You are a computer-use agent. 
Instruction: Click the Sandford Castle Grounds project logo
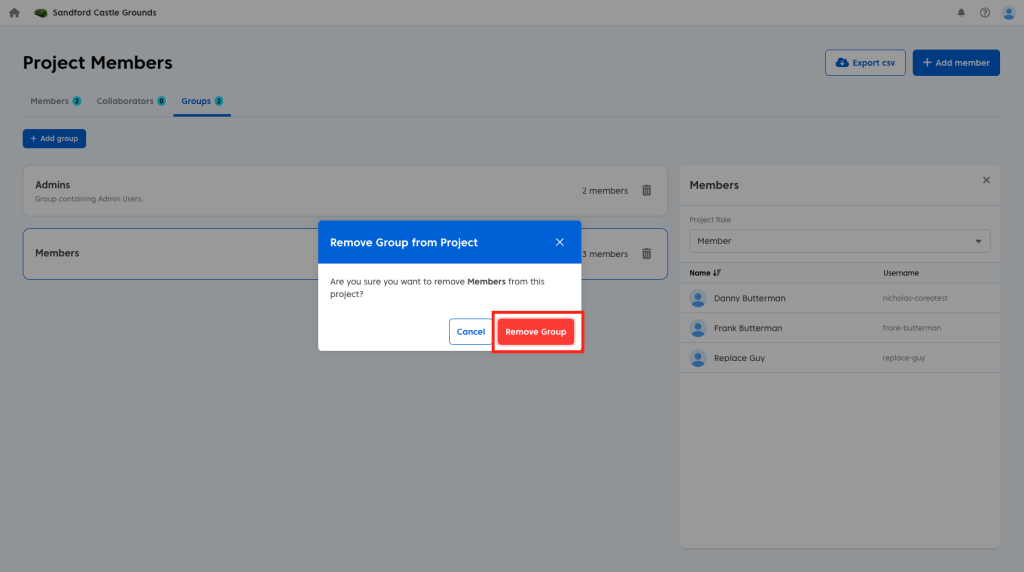41,13
